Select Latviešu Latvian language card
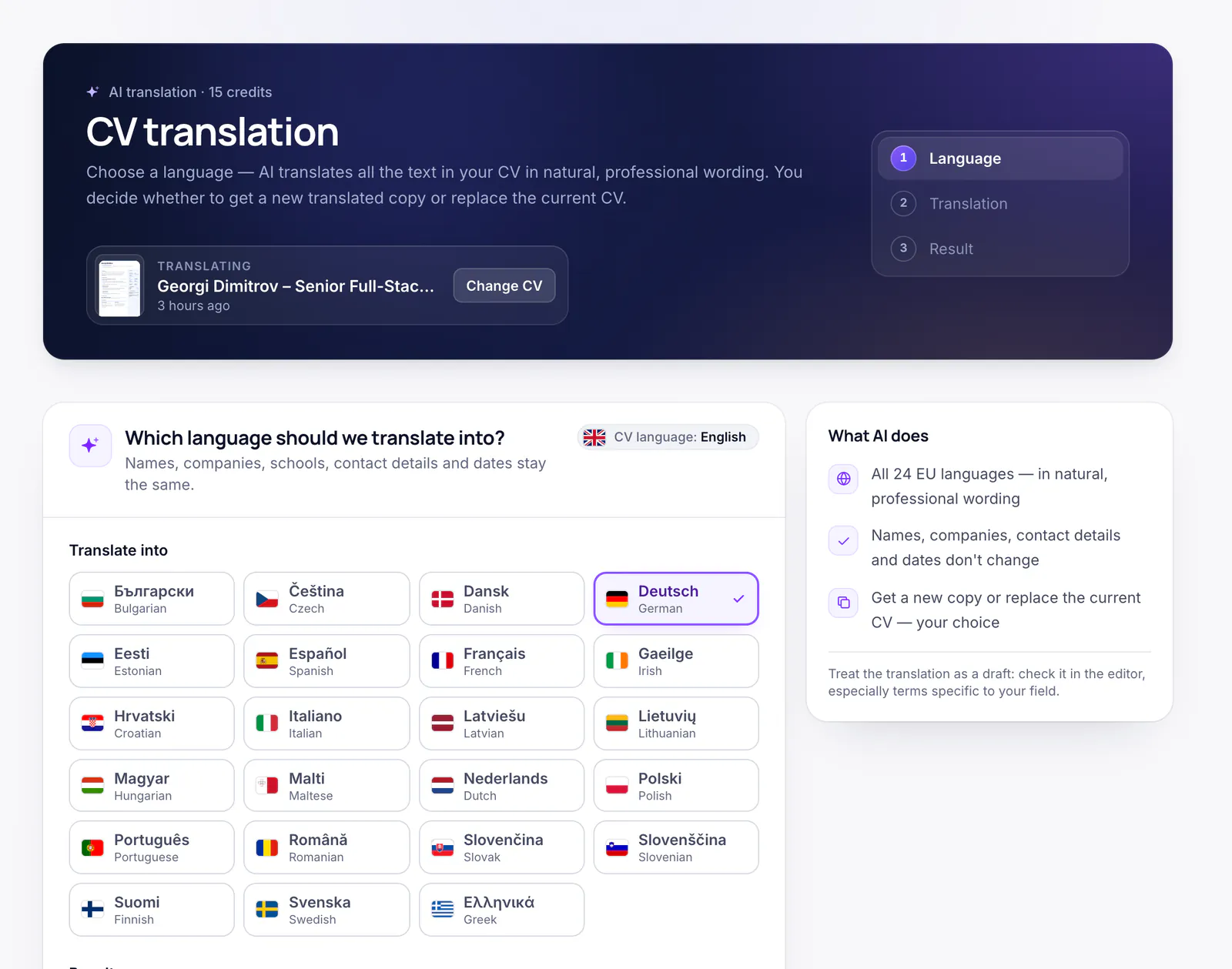 (501, 723)
